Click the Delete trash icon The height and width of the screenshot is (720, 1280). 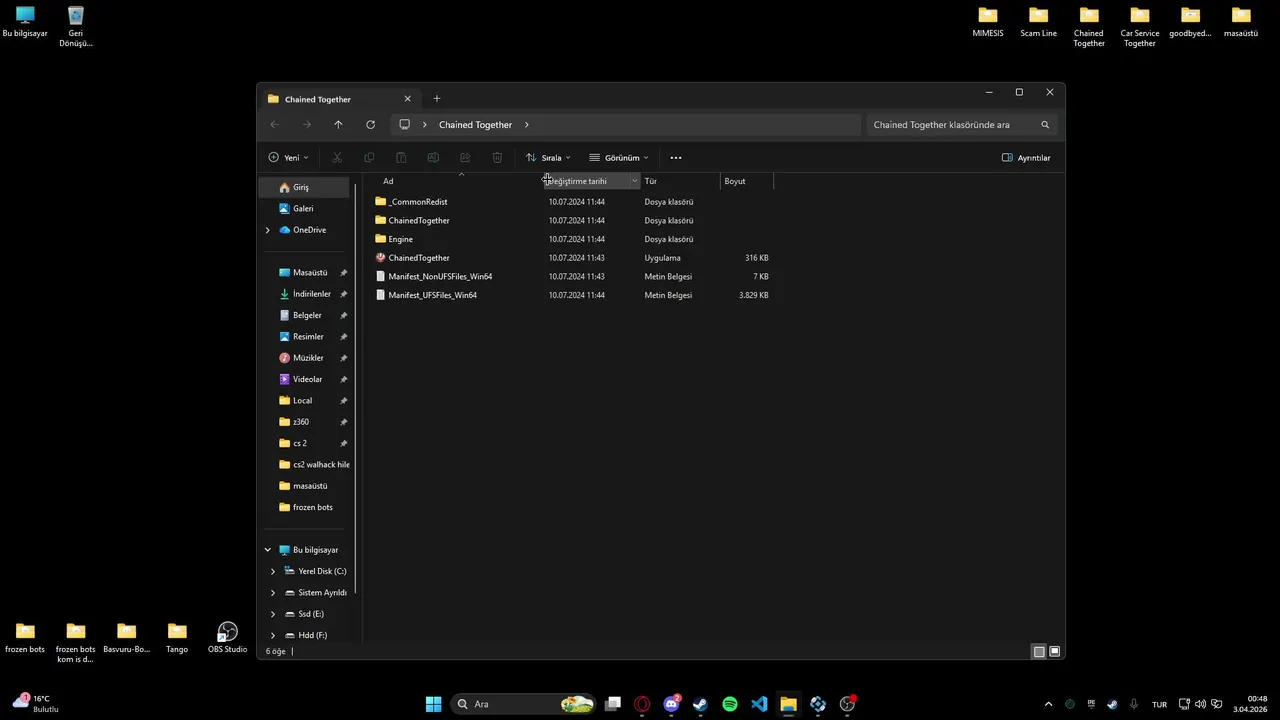(x=497, y=158)
